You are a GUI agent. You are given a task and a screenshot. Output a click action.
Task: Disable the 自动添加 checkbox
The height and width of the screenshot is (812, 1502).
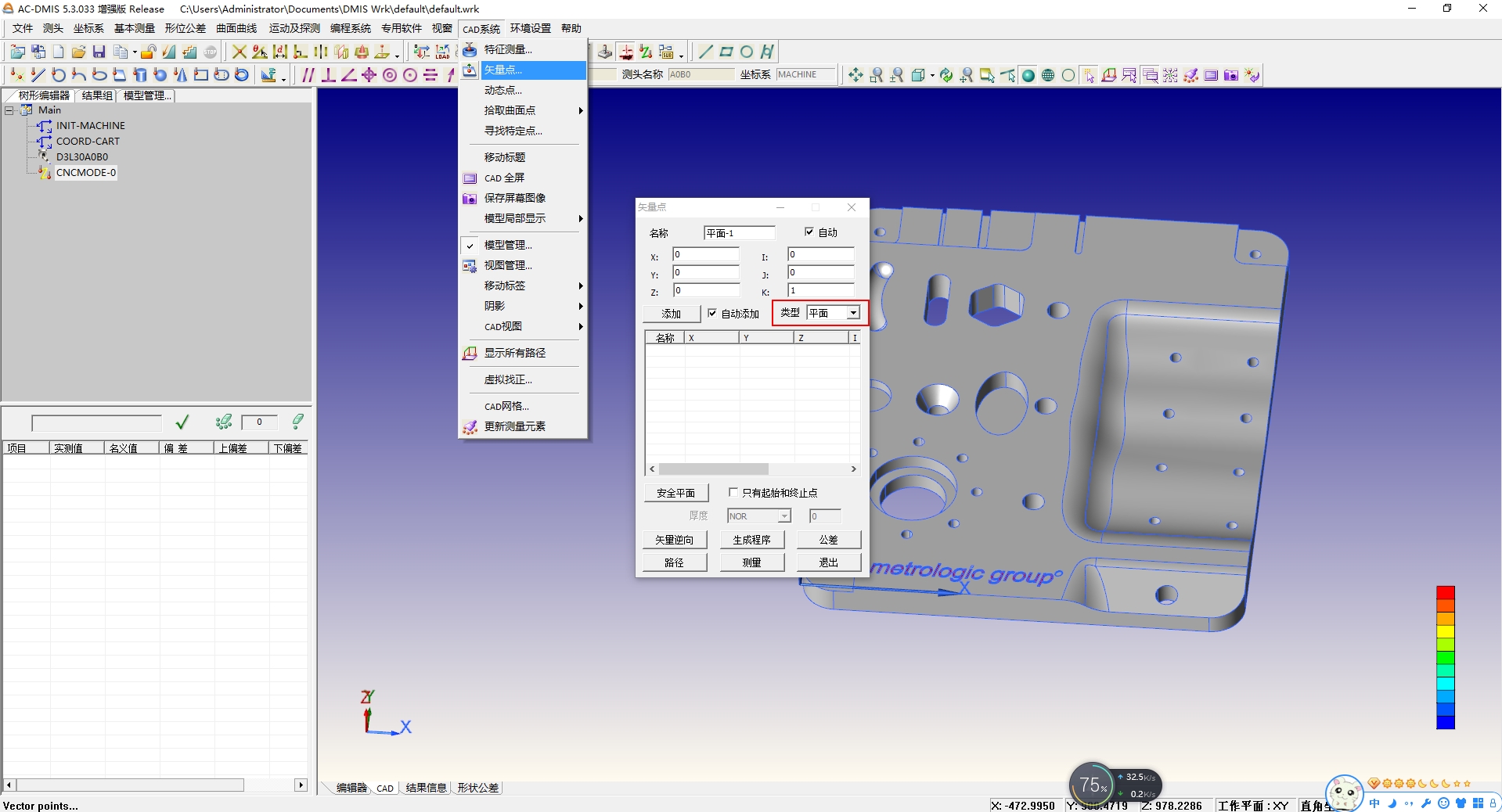pos(713,313)
